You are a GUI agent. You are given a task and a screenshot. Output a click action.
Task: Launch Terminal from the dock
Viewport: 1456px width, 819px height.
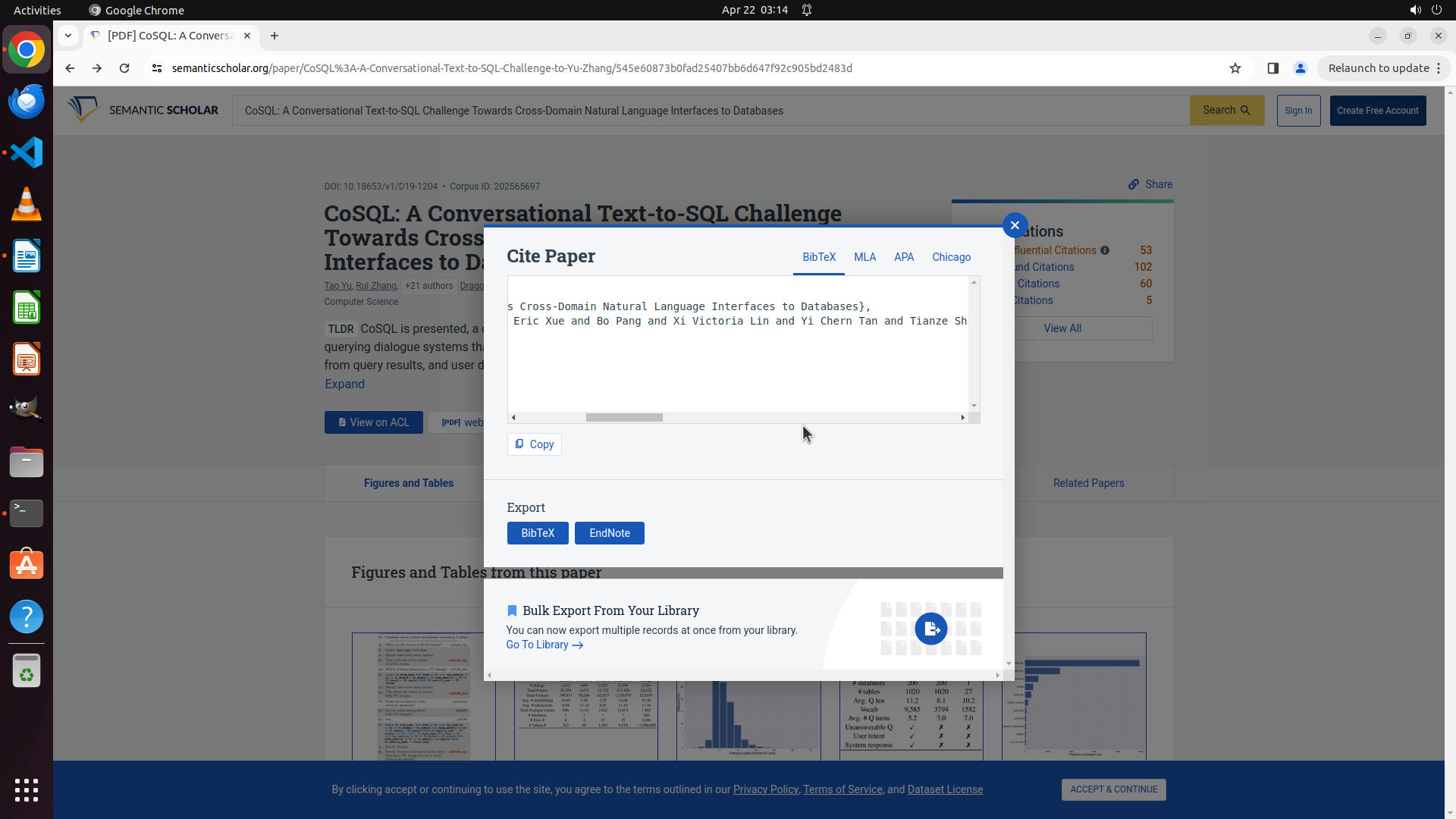pyautogui.click(x=27, y=513)
